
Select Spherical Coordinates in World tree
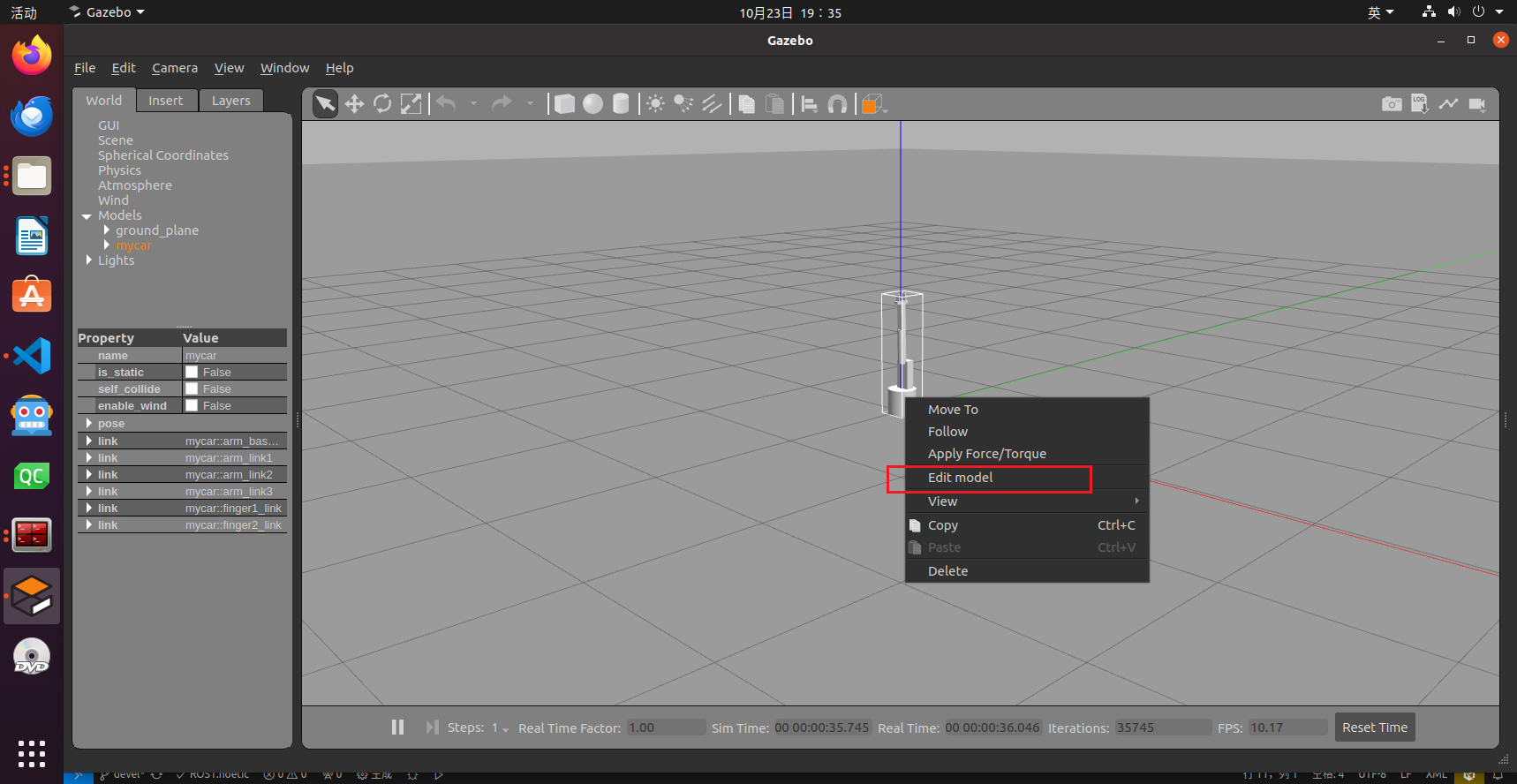click(x=163, y=155)
